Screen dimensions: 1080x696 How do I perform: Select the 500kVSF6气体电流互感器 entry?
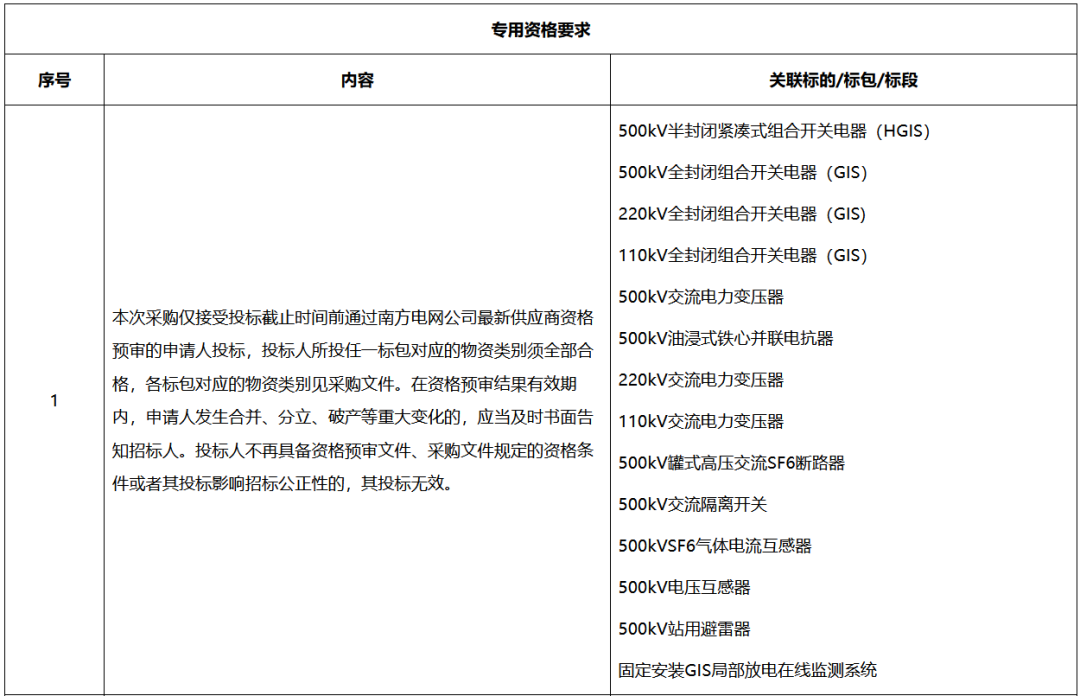715,546
